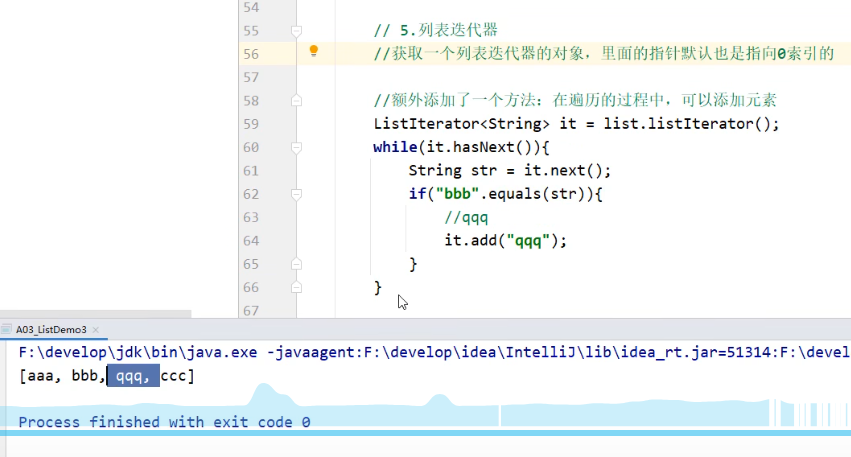Click "Process finished with exit code 0" text
851x457 pixels.
click(x=164, y=422)
